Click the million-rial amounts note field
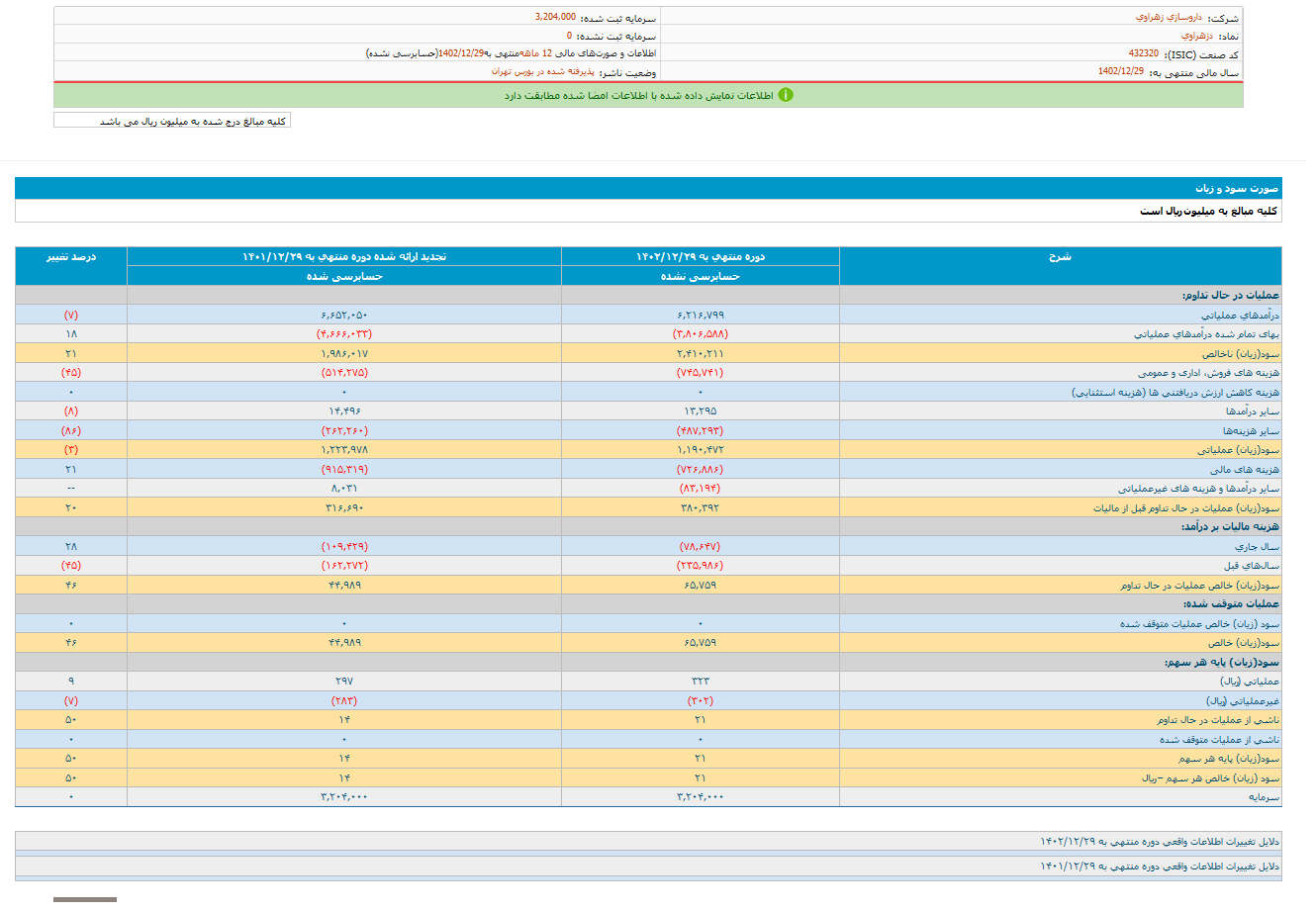 click(172, 121)
